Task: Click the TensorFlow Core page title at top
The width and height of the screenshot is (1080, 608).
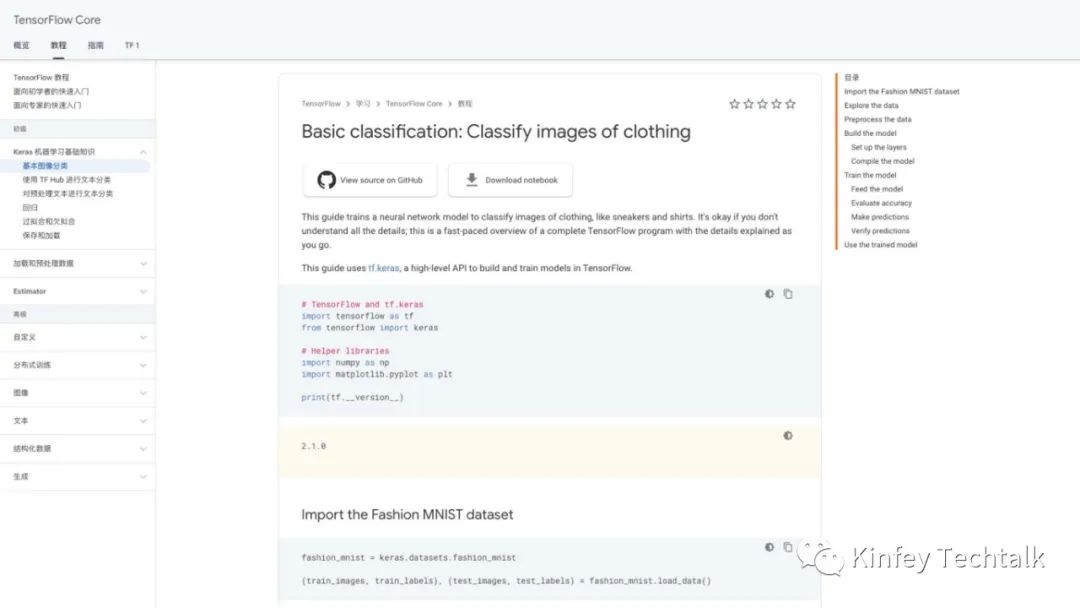Action: click(x=56, y=20)
